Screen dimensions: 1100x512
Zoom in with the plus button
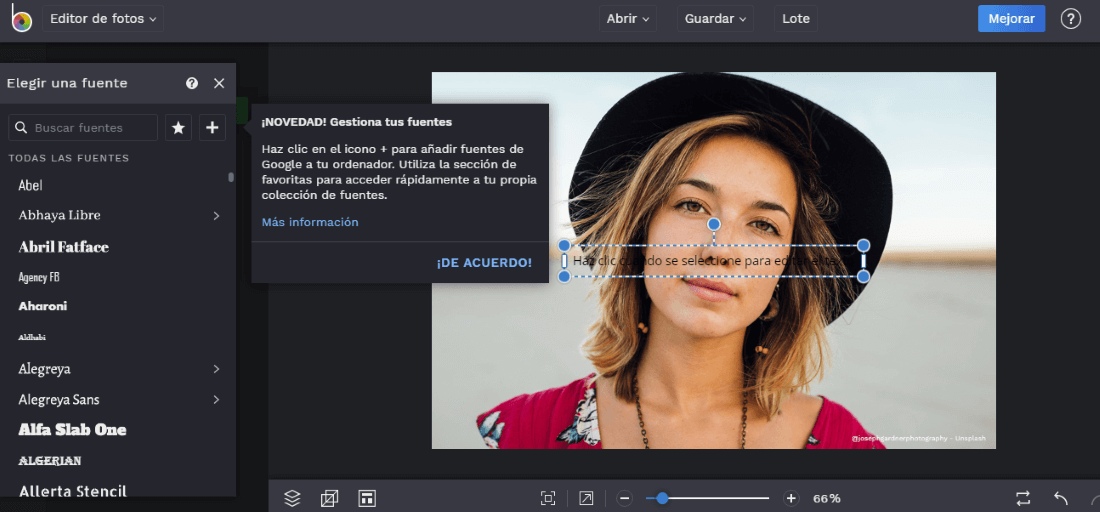coord(791,499)
